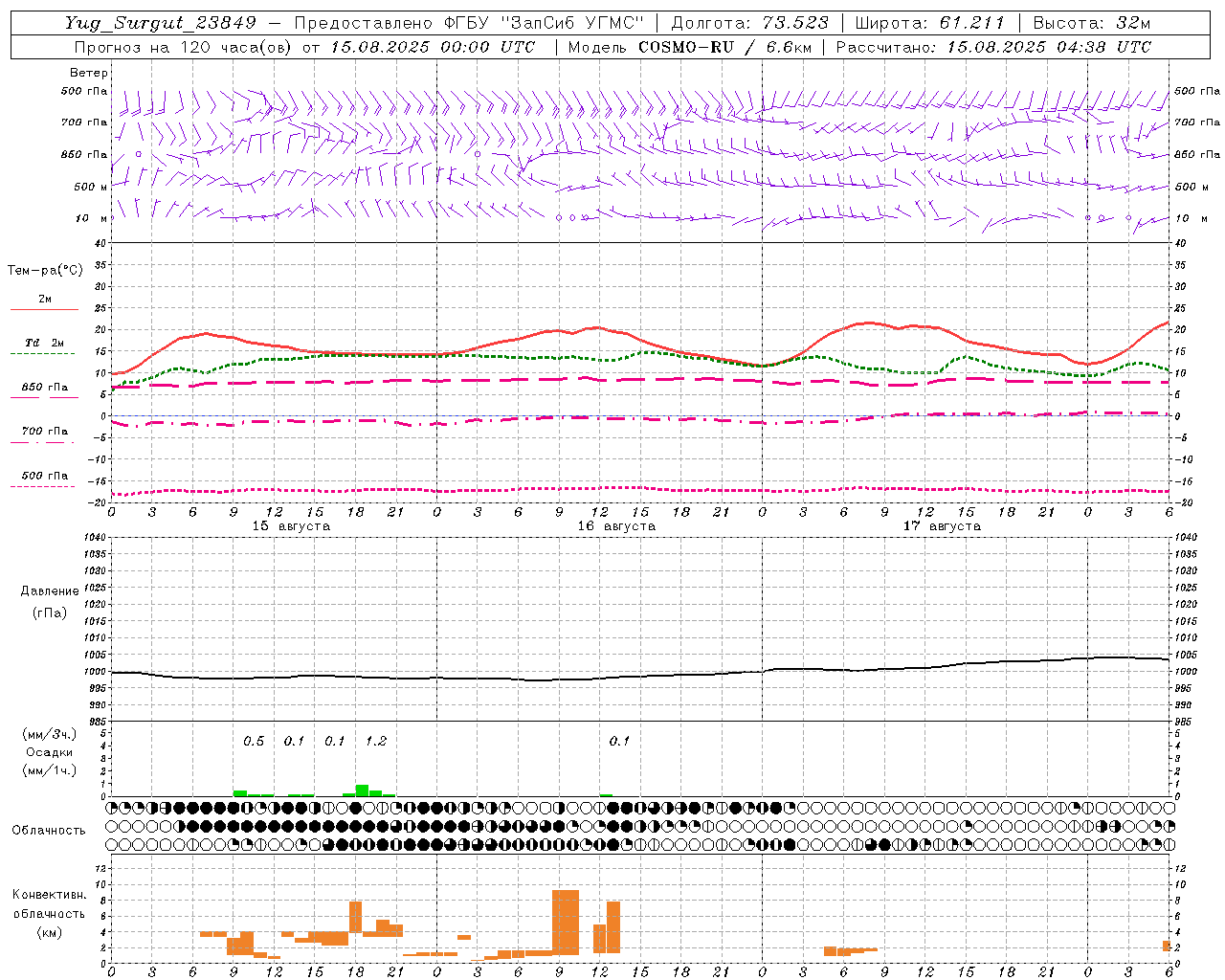Click the tallest green precipitation bar
Image resolution: width=1225 pixels, height=980 pixels.
coord(362,791)
